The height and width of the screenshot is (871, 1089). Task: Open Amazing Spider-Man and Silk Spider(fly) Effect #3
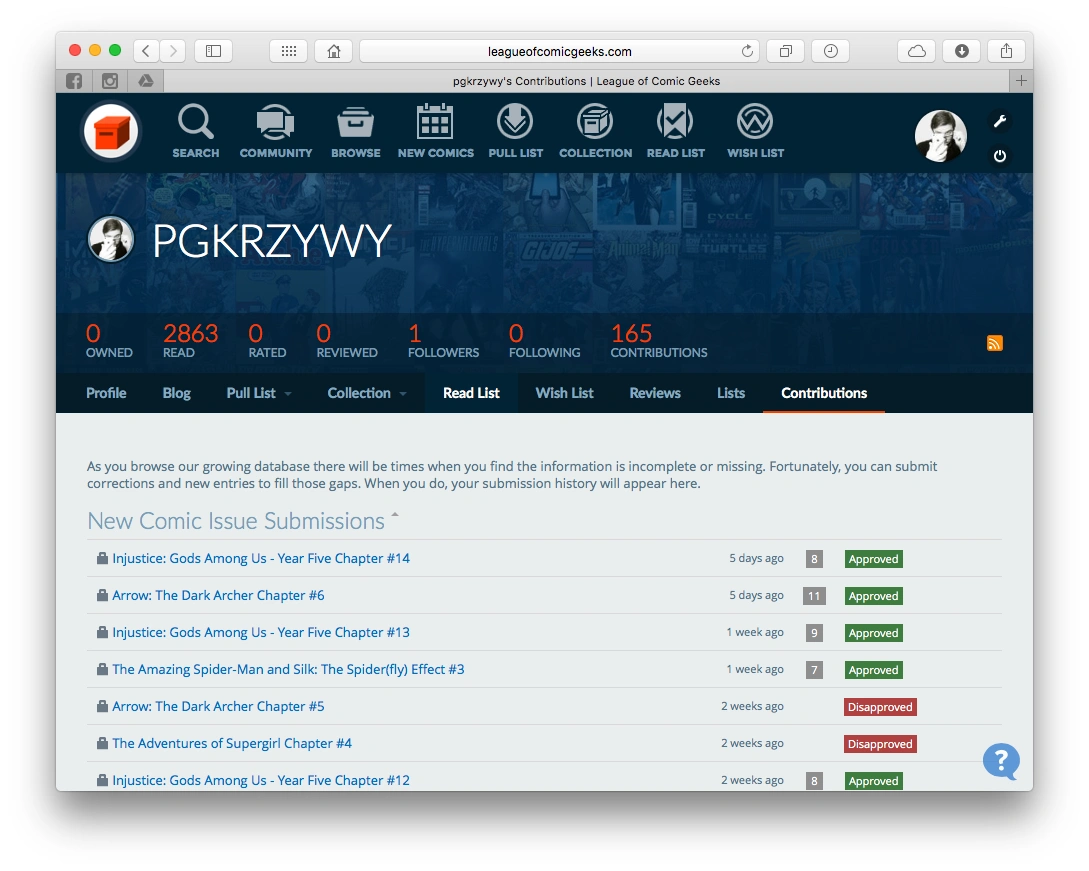[x=288, y=669]
